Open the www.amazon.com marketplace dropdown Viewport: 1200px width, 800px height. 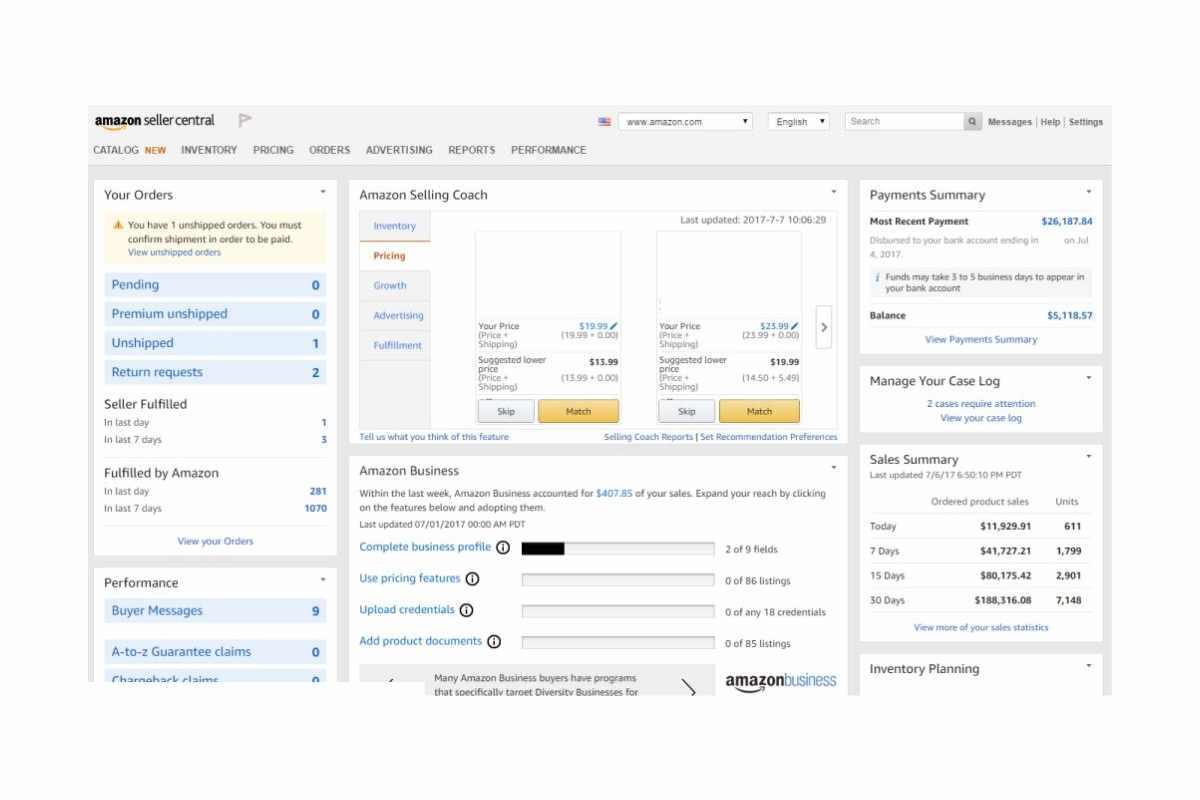[685, 122]
